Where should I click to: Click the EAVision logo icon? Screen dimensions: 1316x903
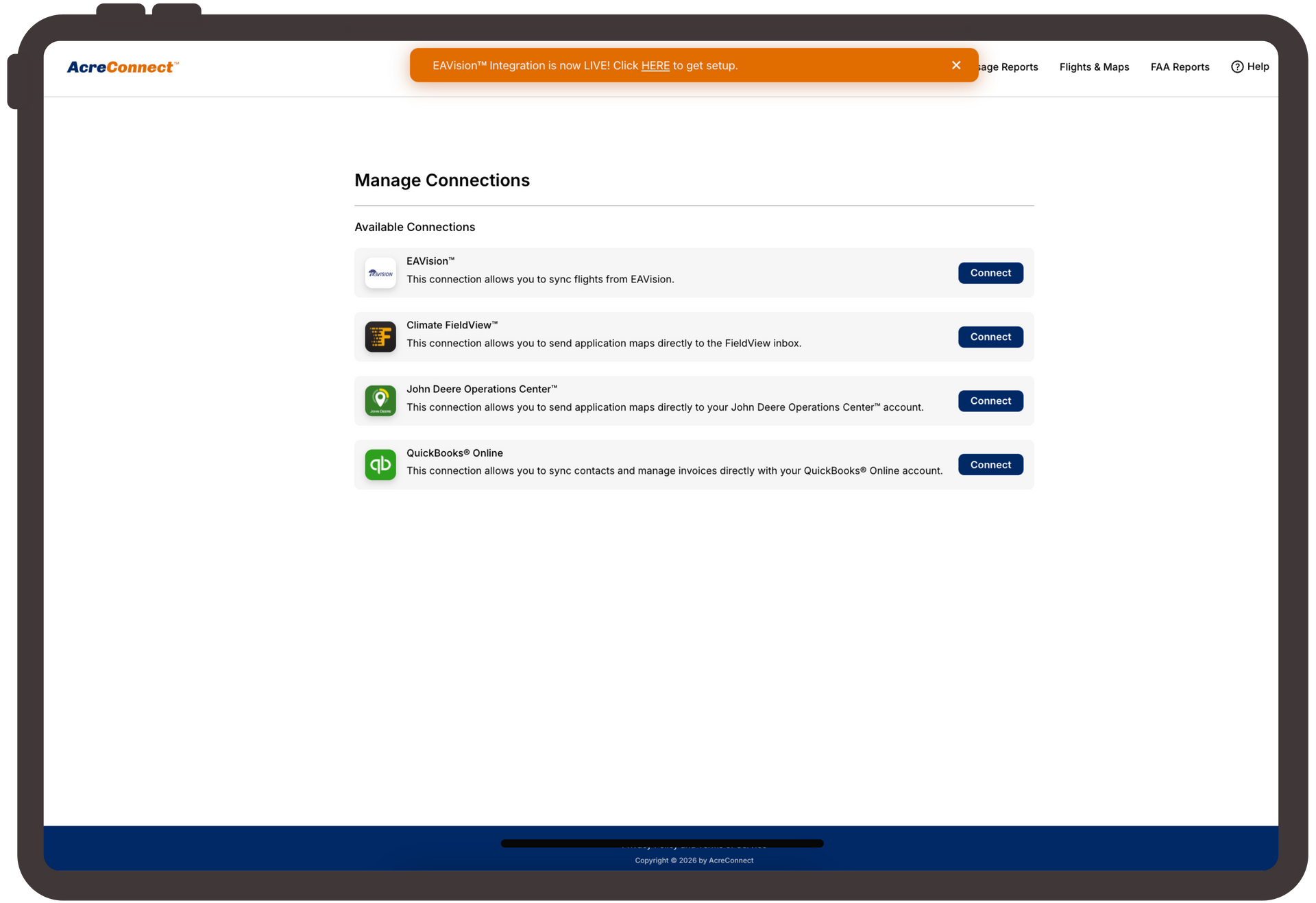[x=380, y=273]
